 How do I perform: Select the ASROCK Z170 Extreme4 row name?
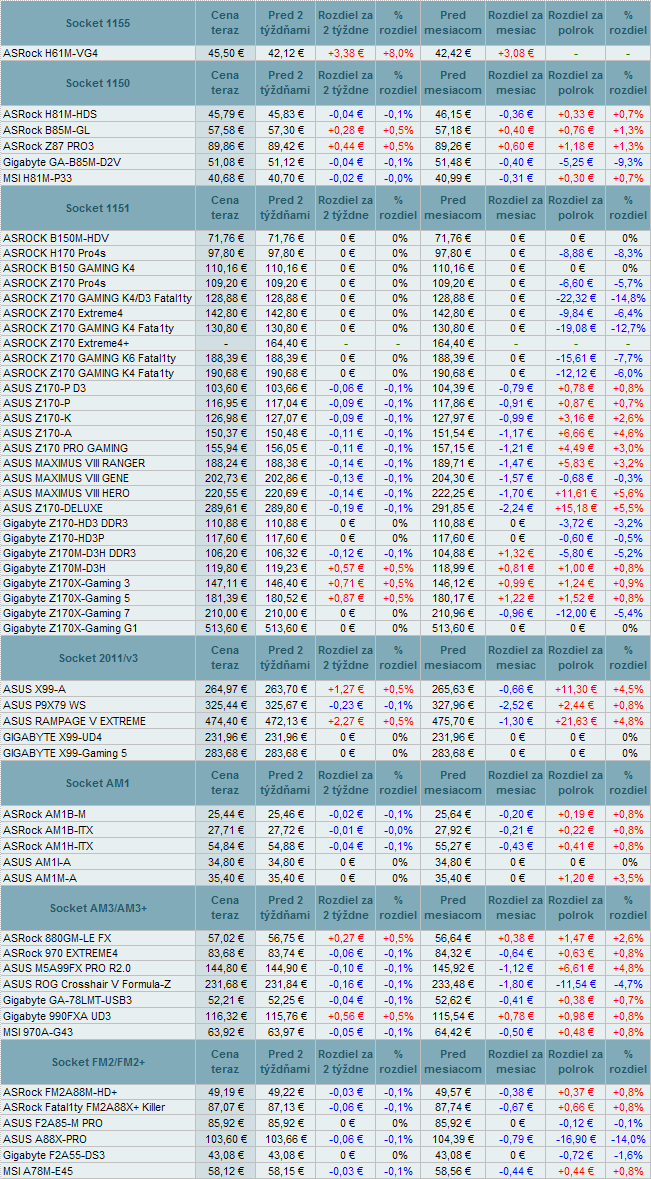pyautogui.click(x=63, y=314)
